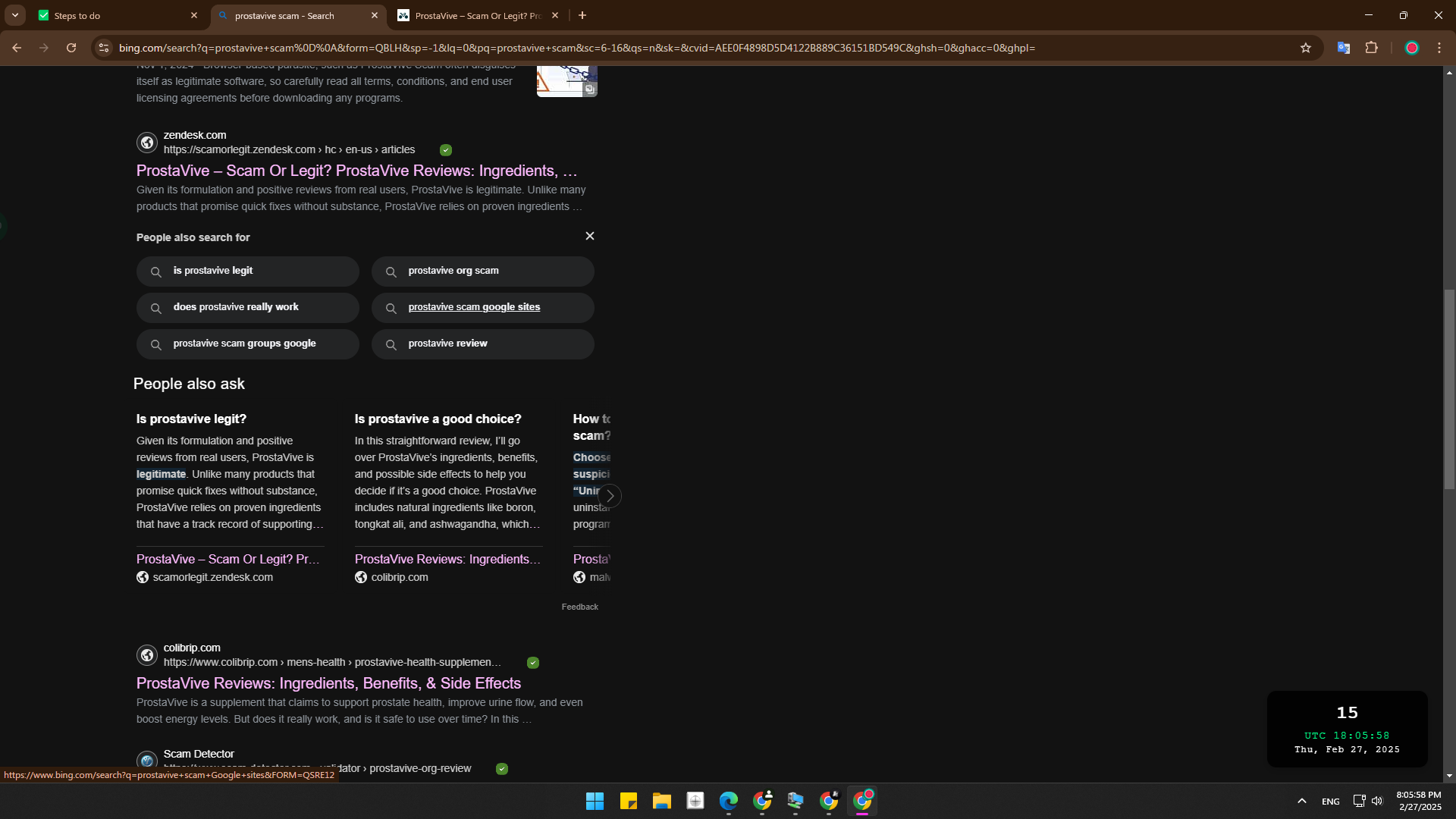
Task: Open ProstaVive Reviews: Ingredients, Benefits, & Side Effects
Action: point(328,683)
